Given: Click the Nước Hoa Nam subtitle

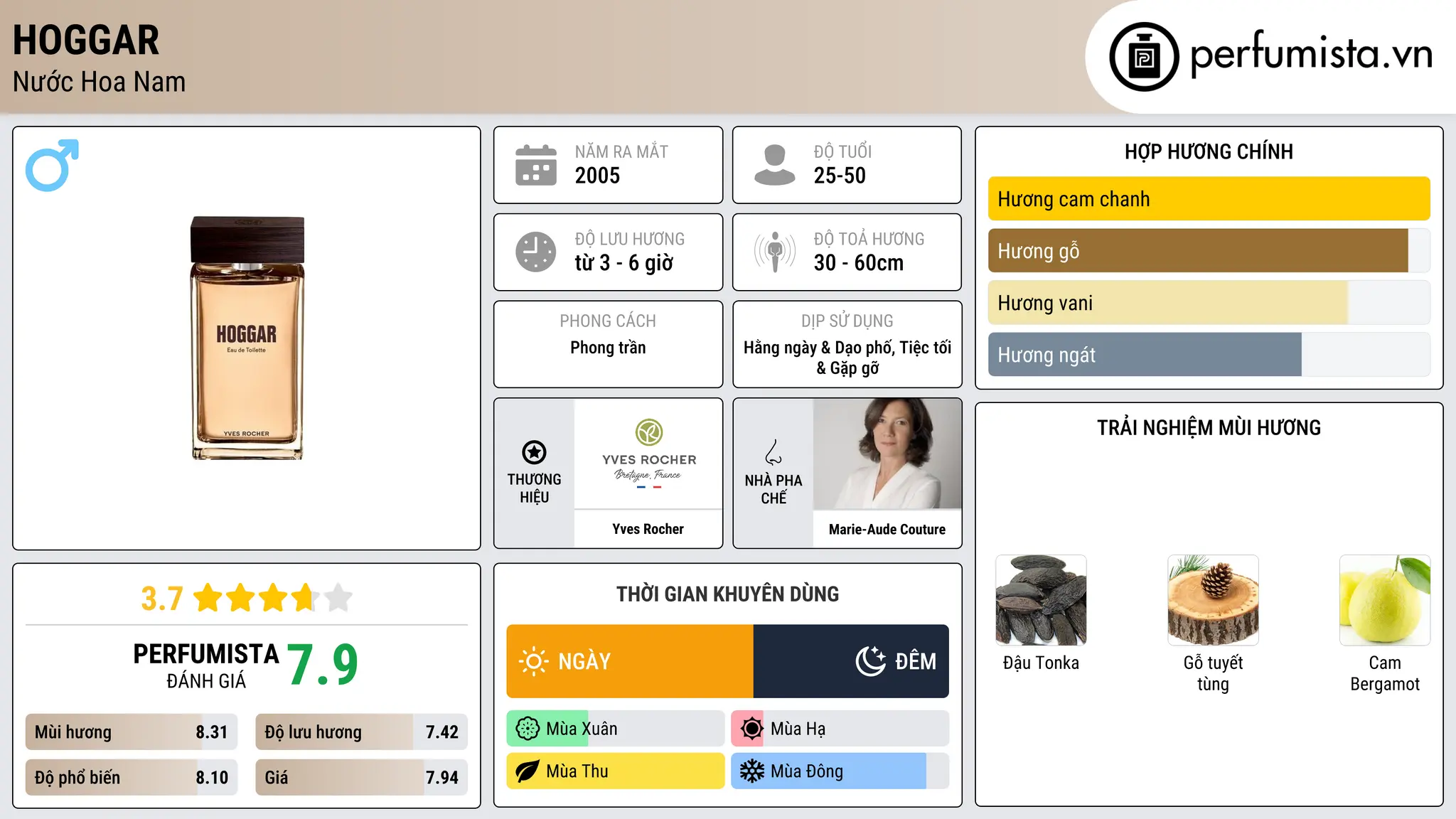Looking at the screenshot, I should tap(99, 82).
